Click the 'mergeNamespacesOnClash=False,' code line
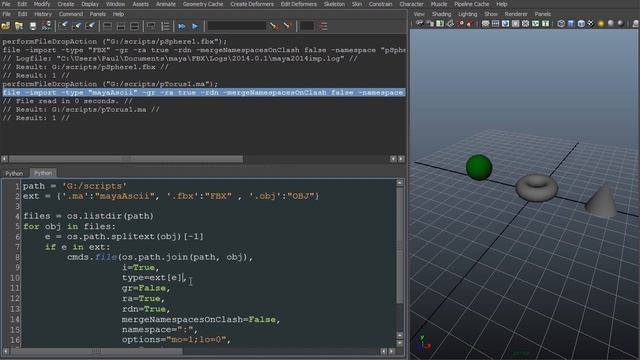640x360 pixels. click(201, 319)
